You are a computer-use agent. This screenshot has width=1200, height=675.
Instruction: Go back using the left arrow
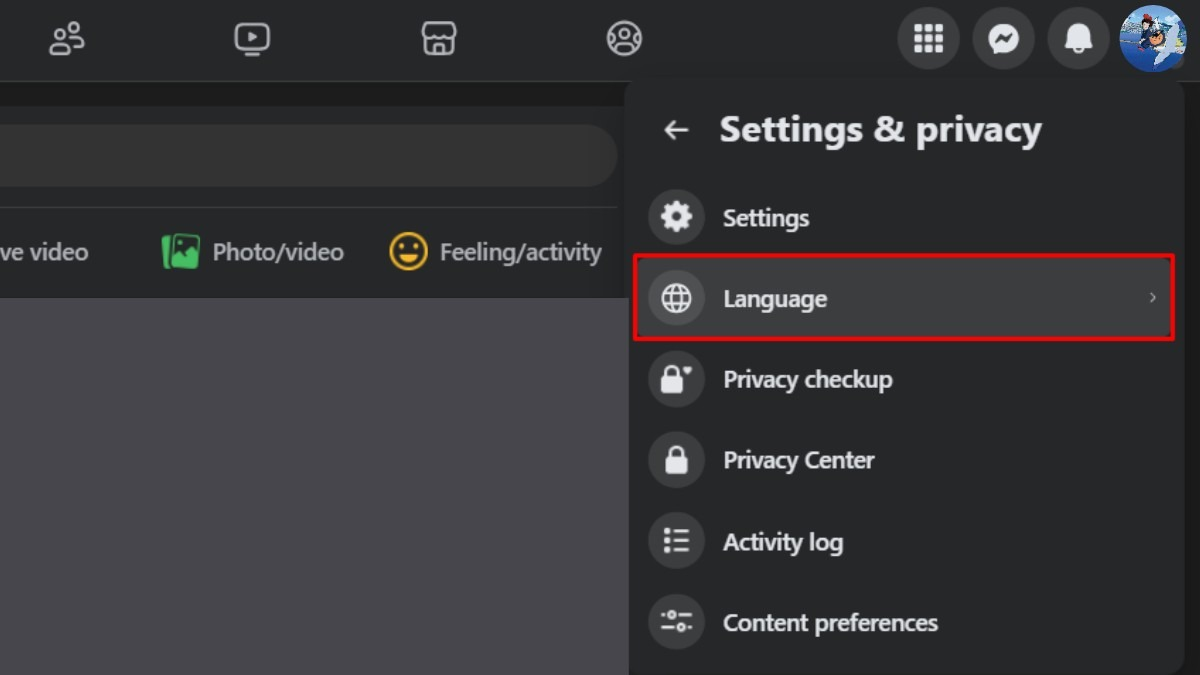pyautogui.click(x=677, y=130)
